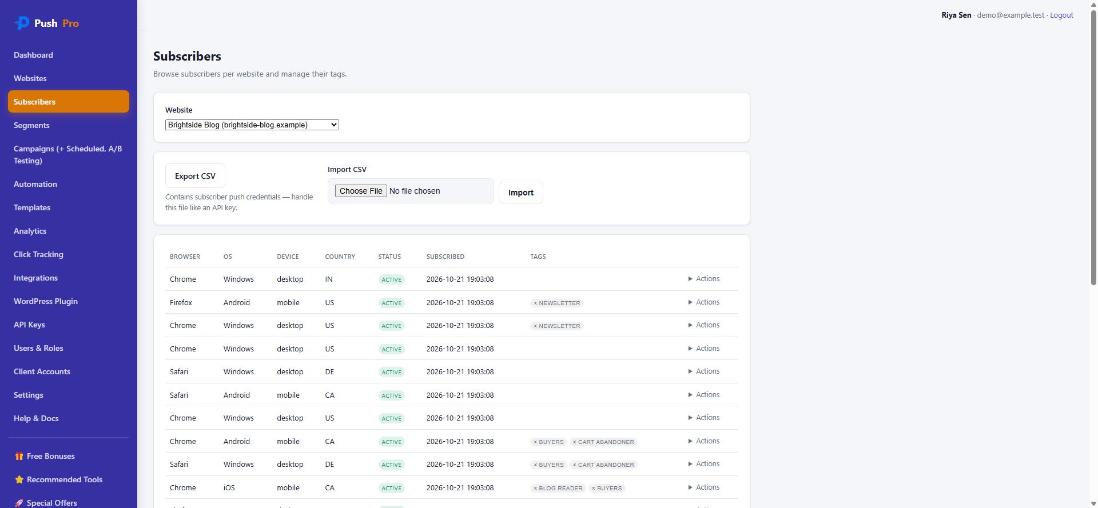The height and width of the screenshot is (508, 1098).
Task: Click the Push Pro logo icon
Action: pos(22,23)
